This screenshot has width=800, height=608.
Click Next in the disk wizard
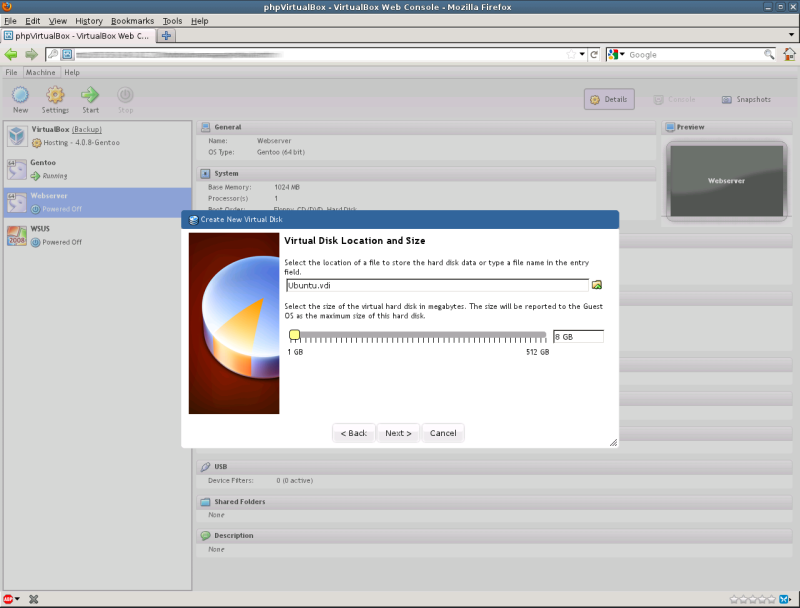click(398, 433)
